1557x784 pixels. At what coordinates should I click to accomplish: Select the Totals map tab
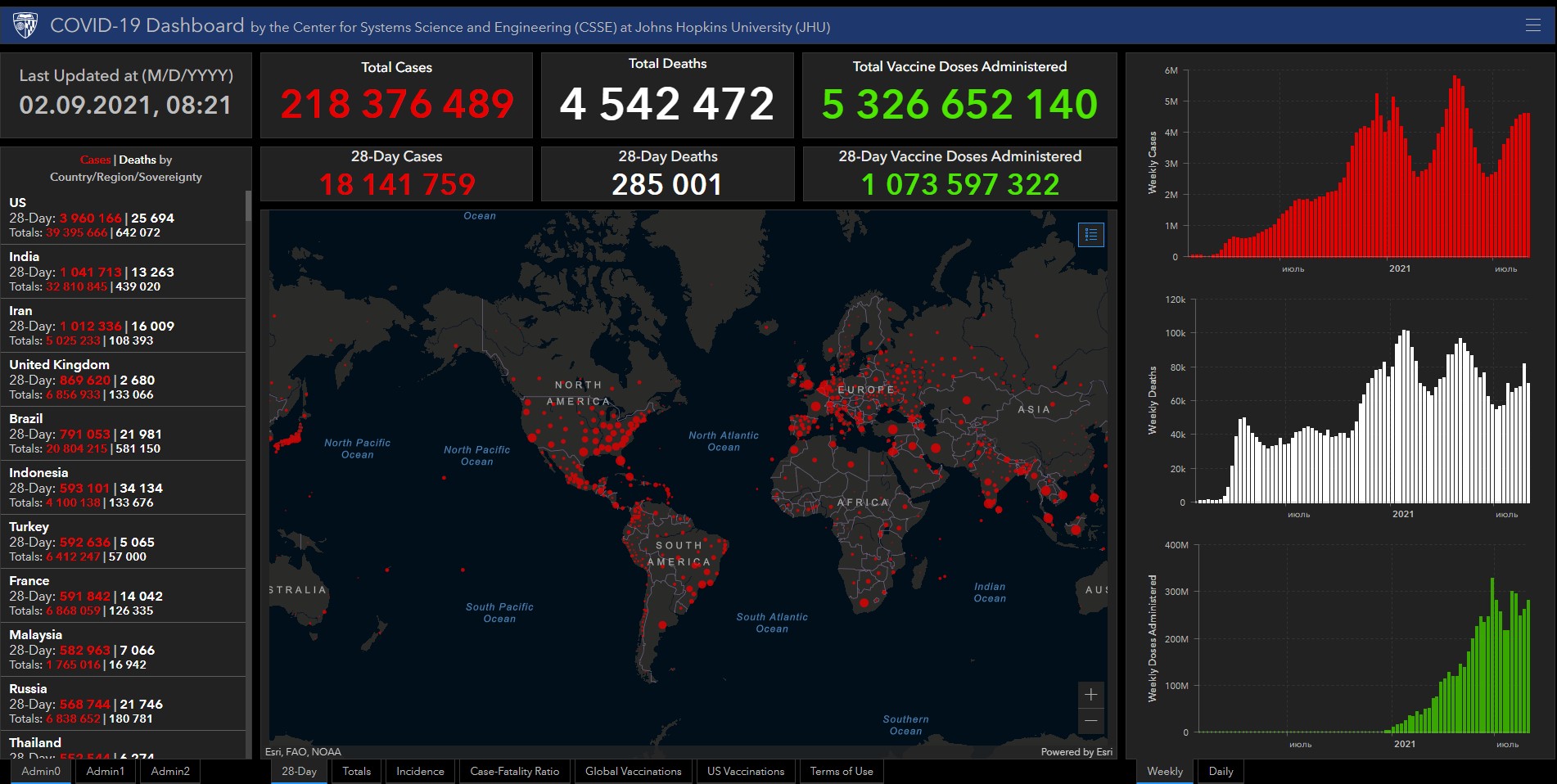[x=356, y=771]
